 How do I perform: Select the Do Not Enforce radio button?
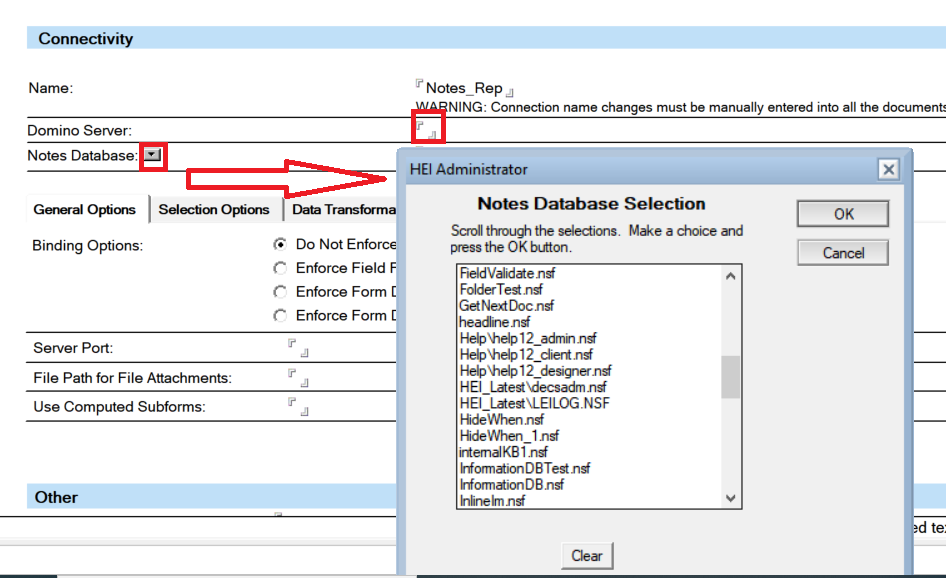coord(280,244)
